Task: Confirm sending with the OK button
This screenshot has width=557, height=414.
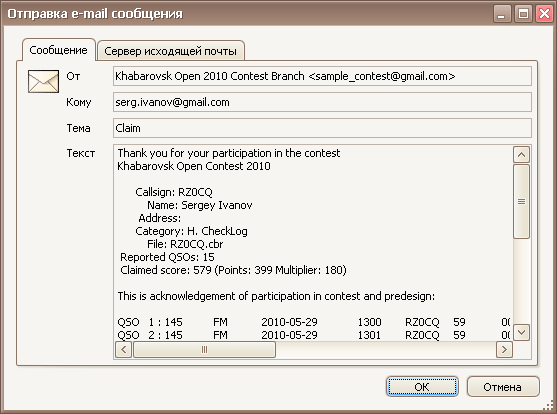Action: tap(422, 387)
